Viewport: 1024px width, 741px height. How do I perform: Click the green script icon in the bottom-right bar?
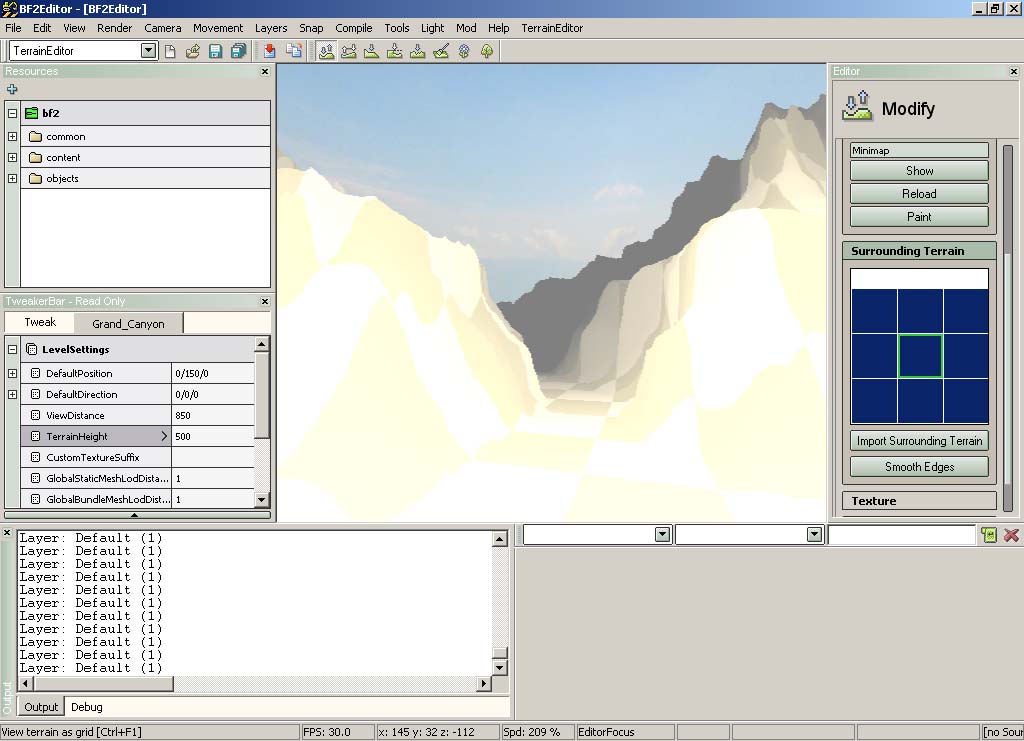click(x=989, y=535)
